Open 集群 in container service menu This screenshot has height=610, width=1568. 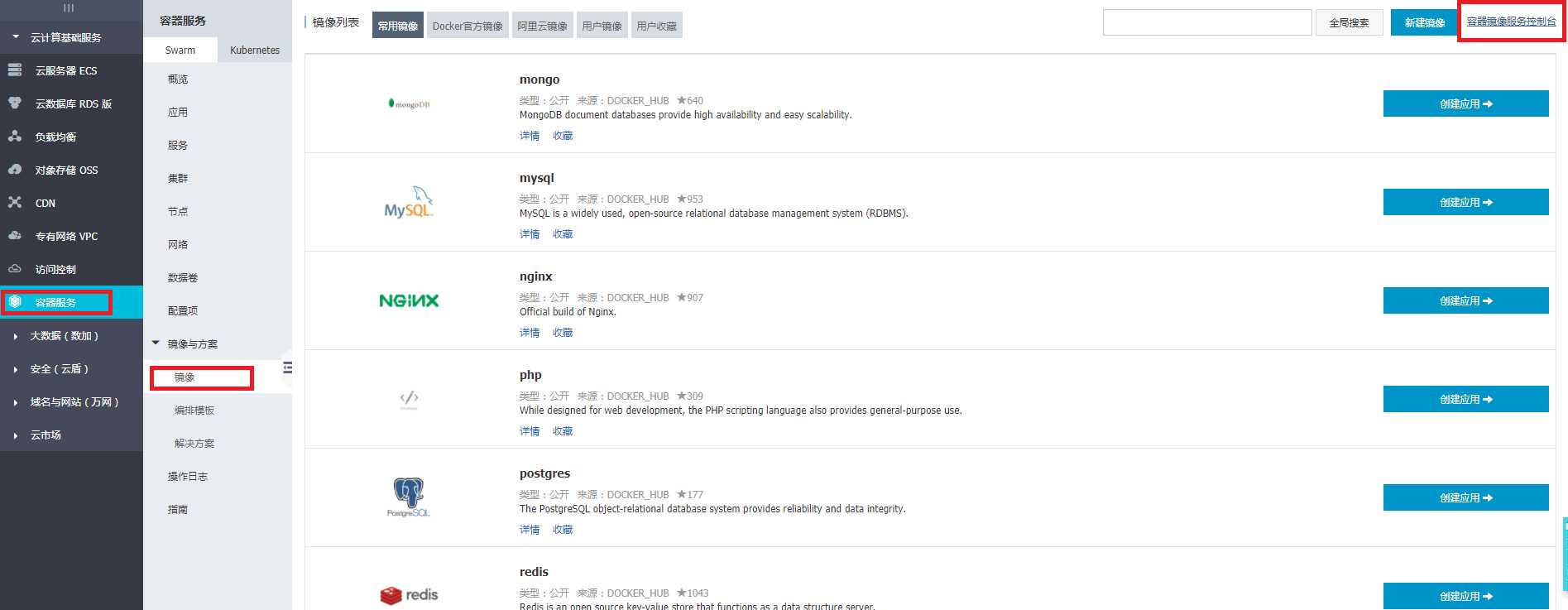178,179
